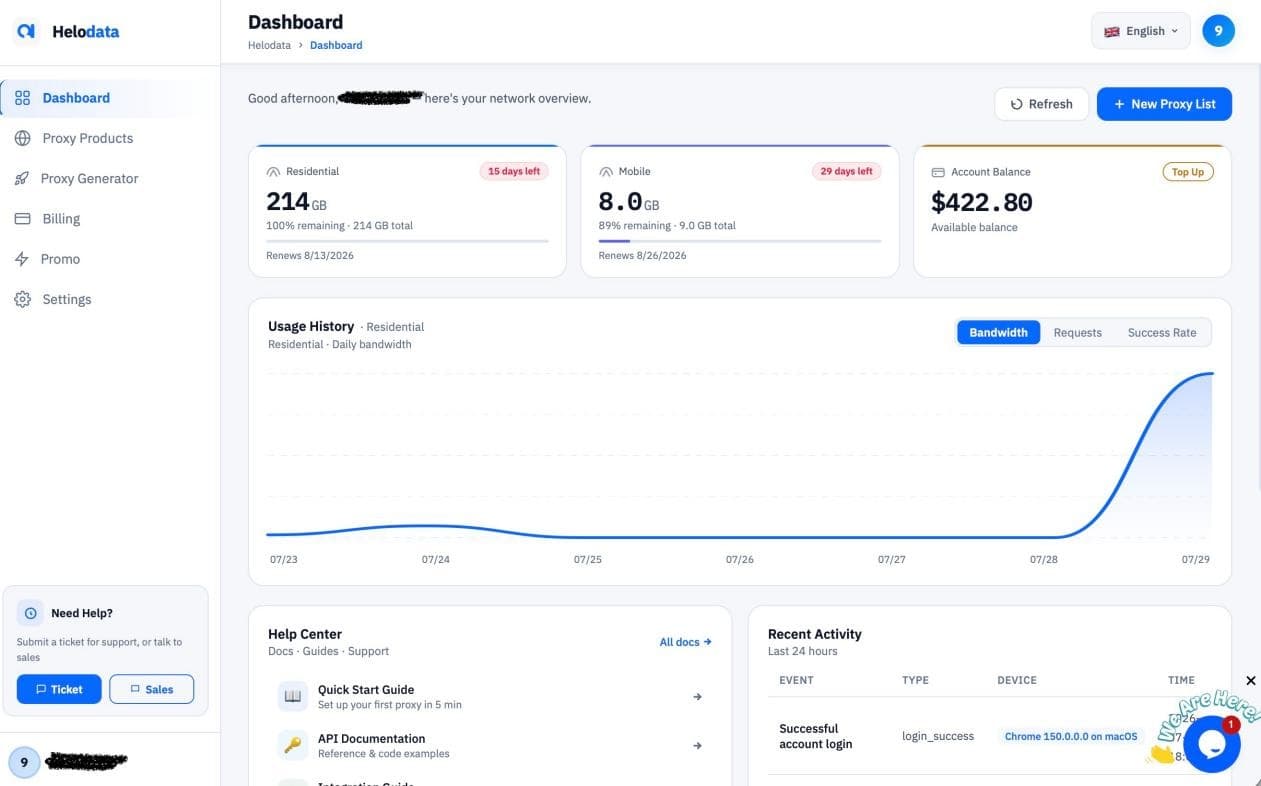The image size is (1261, 786).
Task: Click Renews 8/26/2026 text
Action: click(x=642, y=255)
